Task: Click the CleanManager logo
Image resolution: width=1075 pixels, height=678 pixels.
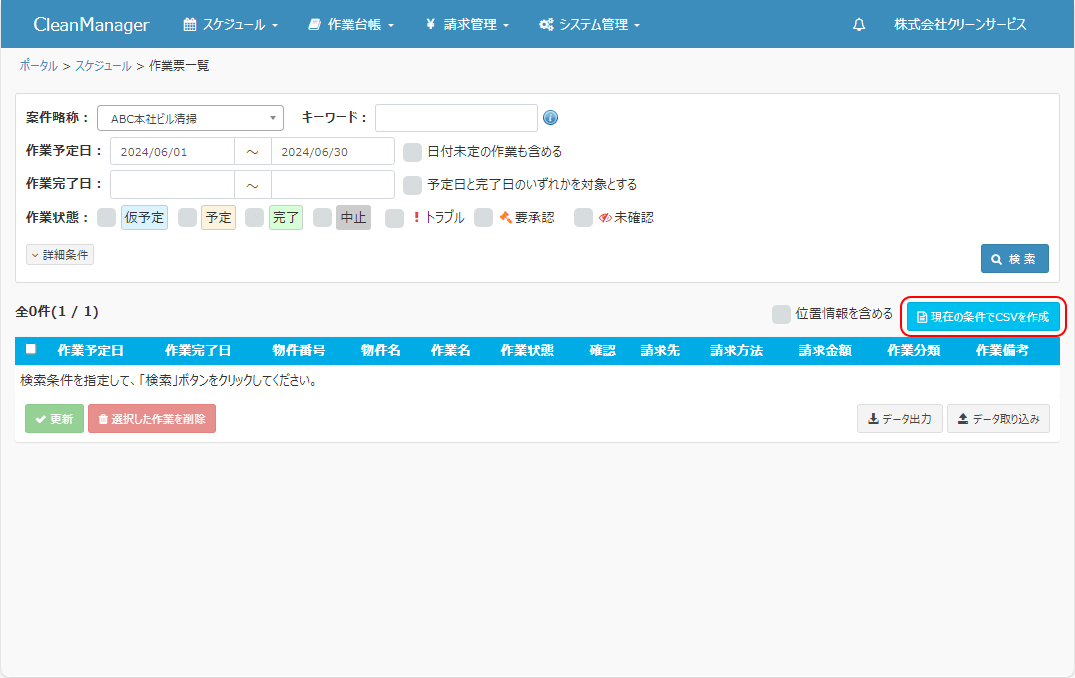Action: coord(91,25)
